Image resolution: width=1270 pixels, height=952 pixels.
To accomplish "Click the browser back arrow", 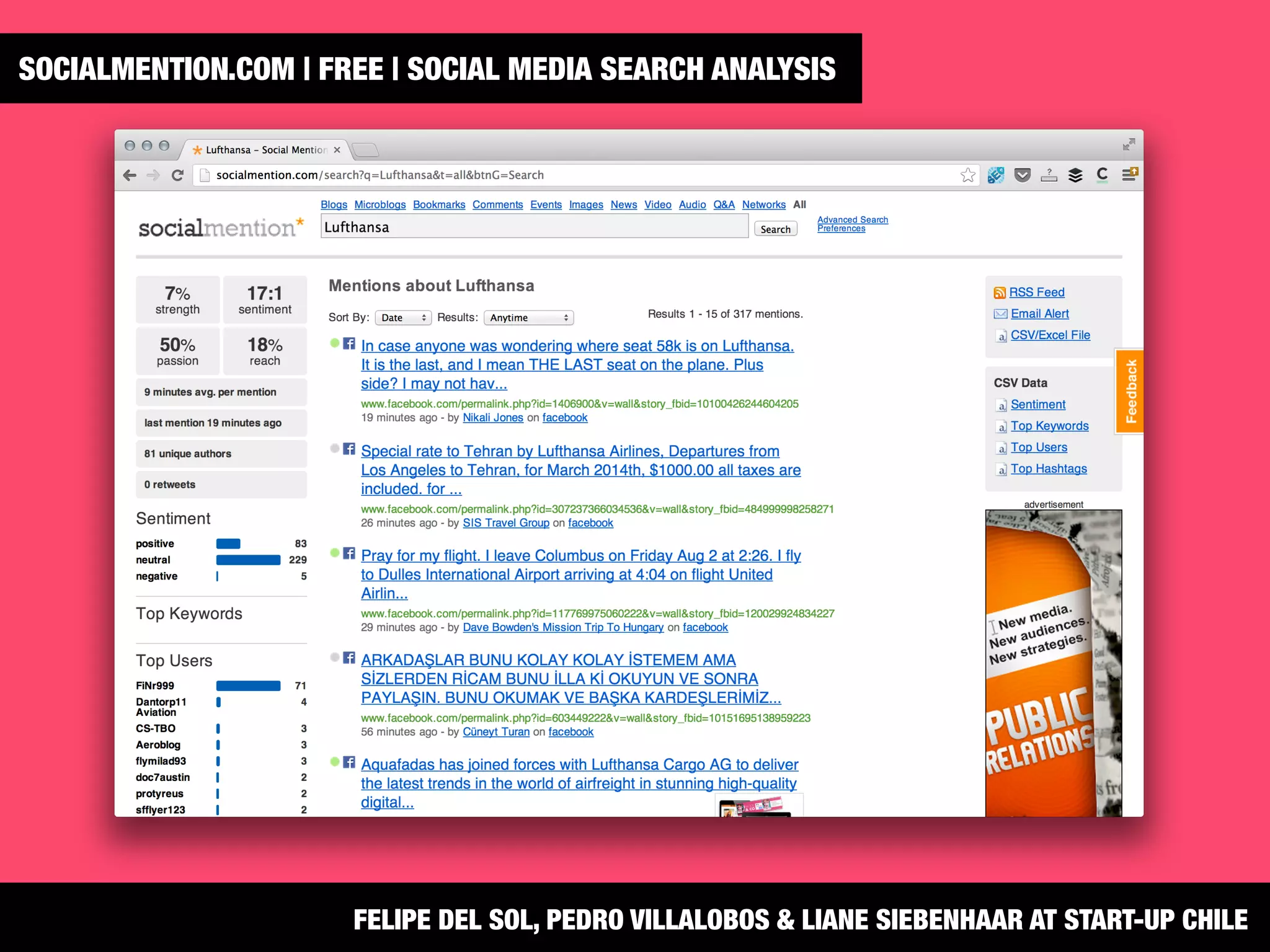I will pos(130,175).
